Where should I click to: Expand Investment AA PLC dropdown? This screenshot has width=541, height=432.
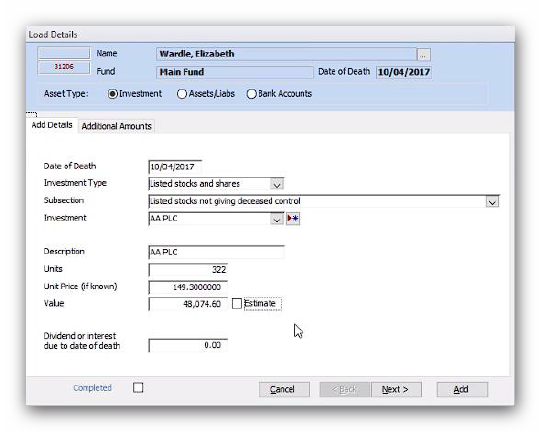tap(277, 219)
